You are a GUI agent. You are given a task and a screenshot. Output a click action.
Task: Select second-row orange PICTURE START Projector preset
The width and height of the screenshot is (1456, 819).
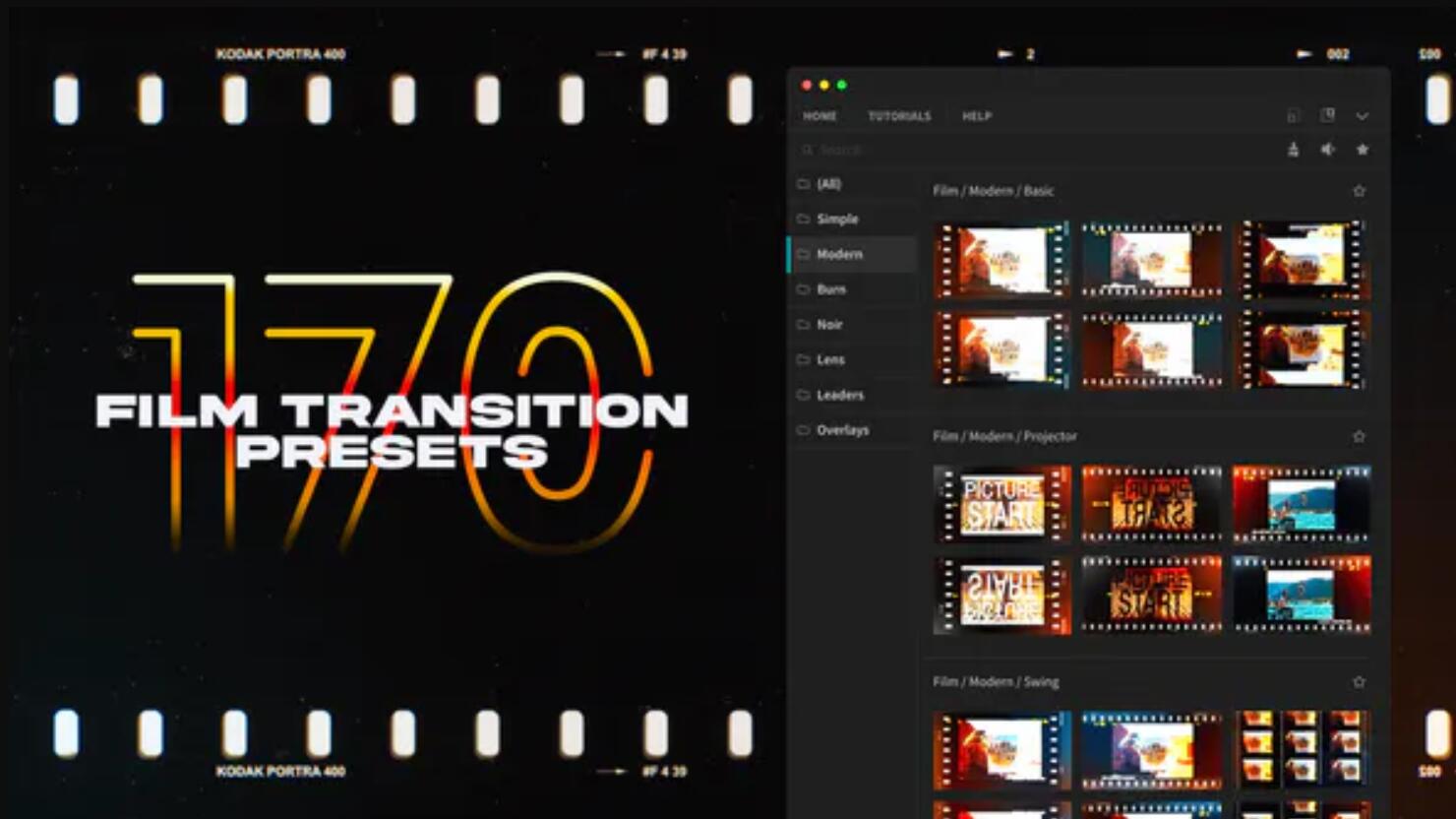[1152, 595]
